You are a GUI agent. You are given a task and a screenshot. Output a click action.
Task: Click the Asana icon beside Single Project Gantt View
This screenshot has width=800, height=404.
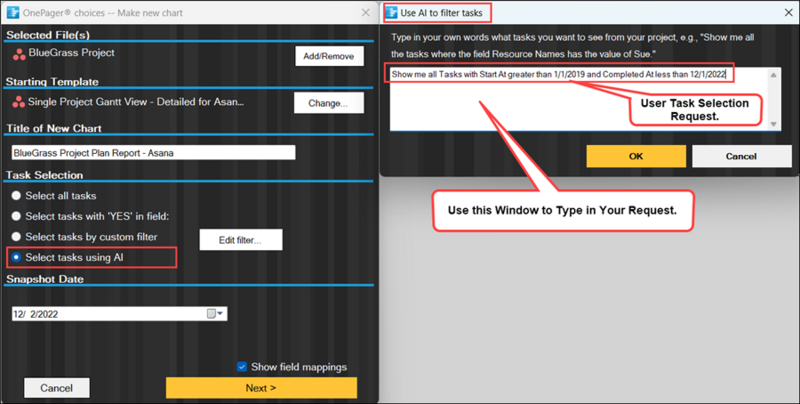[x=18, y=102]
